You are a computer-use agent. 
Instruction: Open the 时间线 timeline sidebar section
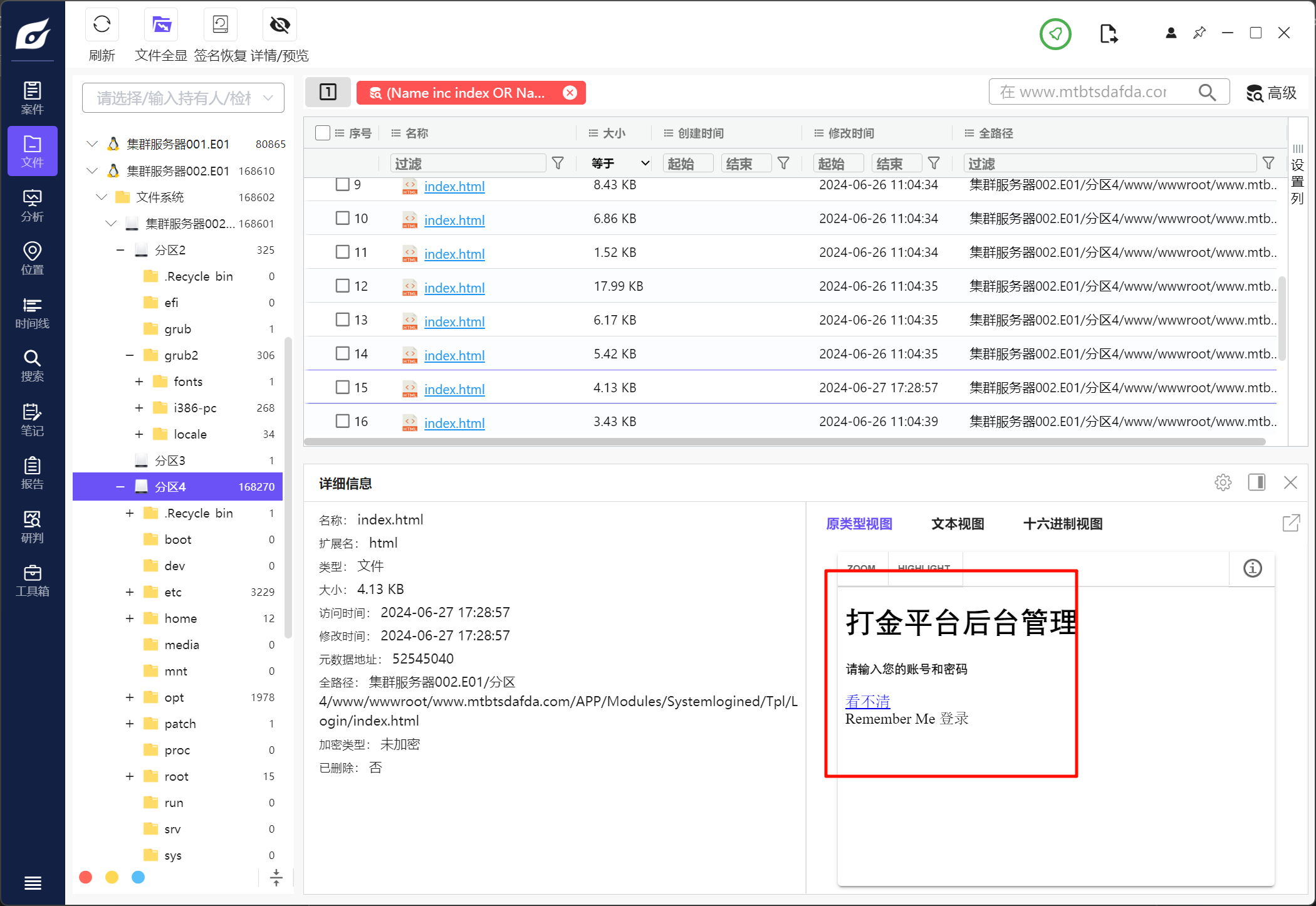pyautogui.click(x=32, y=313)
